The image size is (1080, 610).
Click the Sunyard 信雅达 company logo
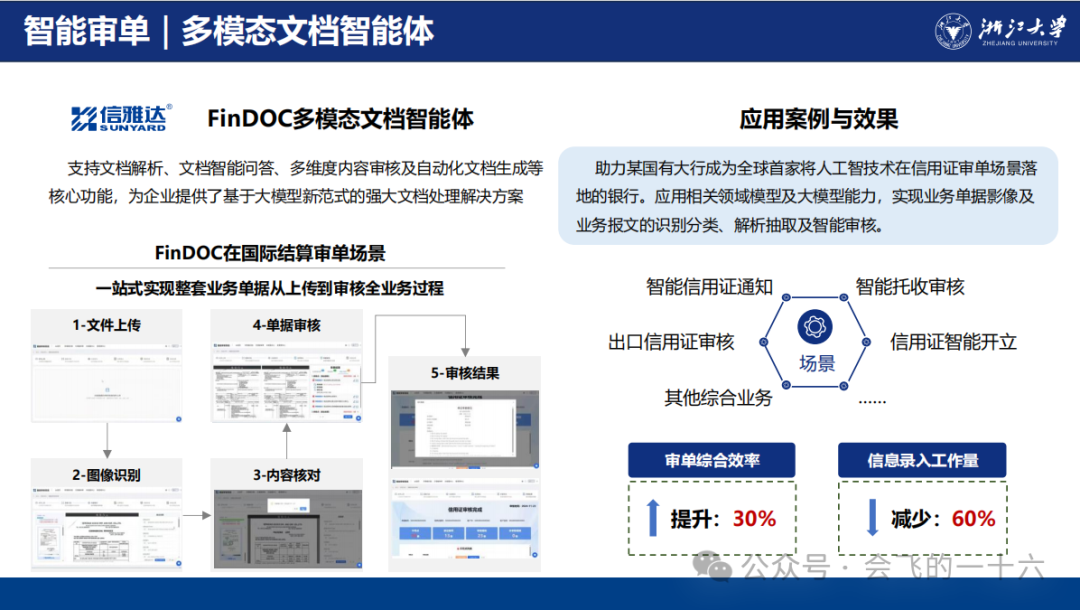[x=121, y=118]
